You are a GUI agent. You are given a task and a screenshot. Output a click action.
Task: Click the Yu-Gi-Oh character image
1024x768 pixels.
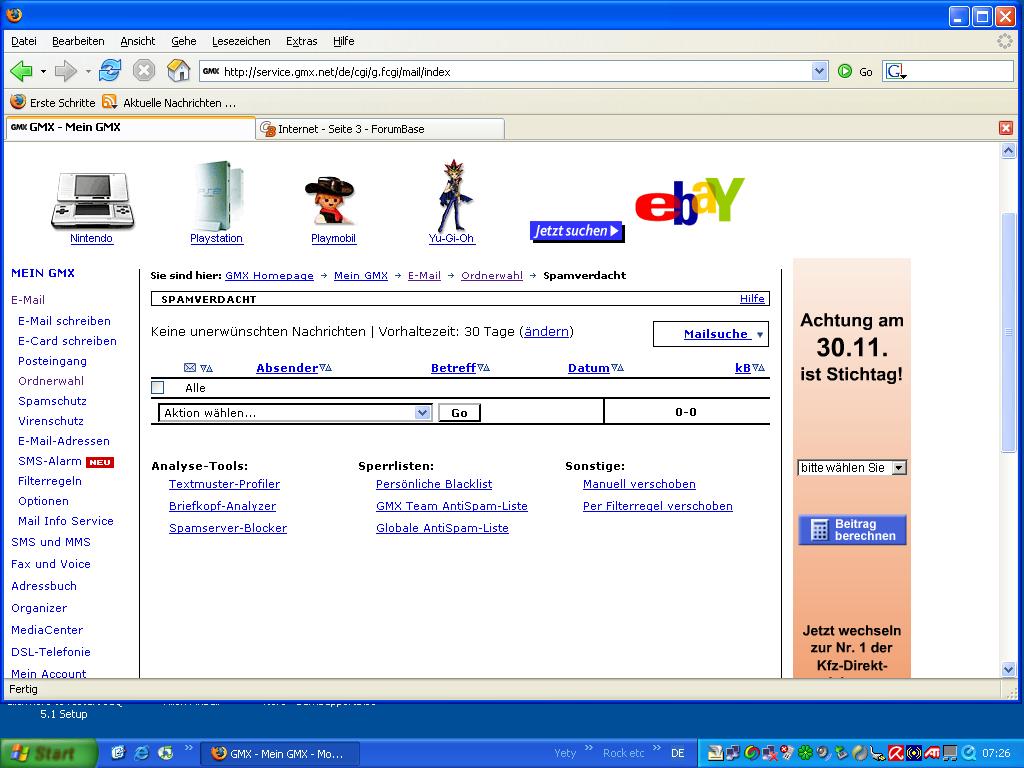453,195
